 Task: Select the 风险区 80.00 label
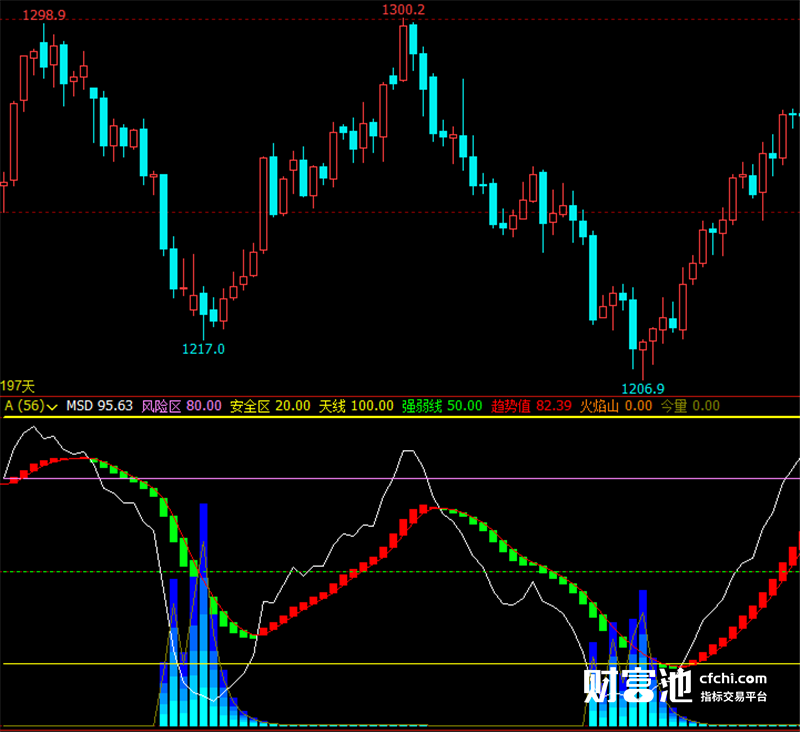tap(181, 406)
